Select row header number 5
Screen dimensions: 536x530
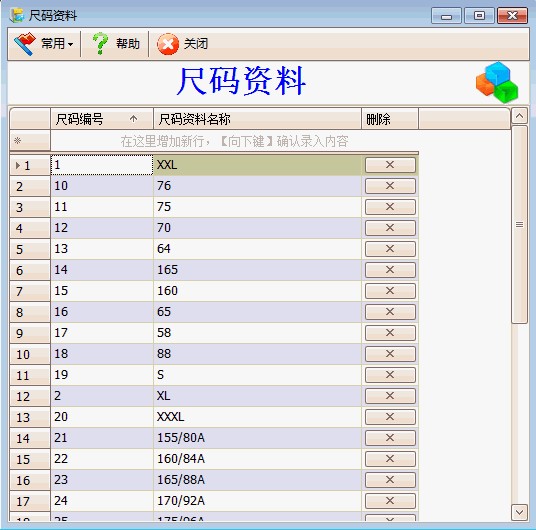(x=30, y=249)
